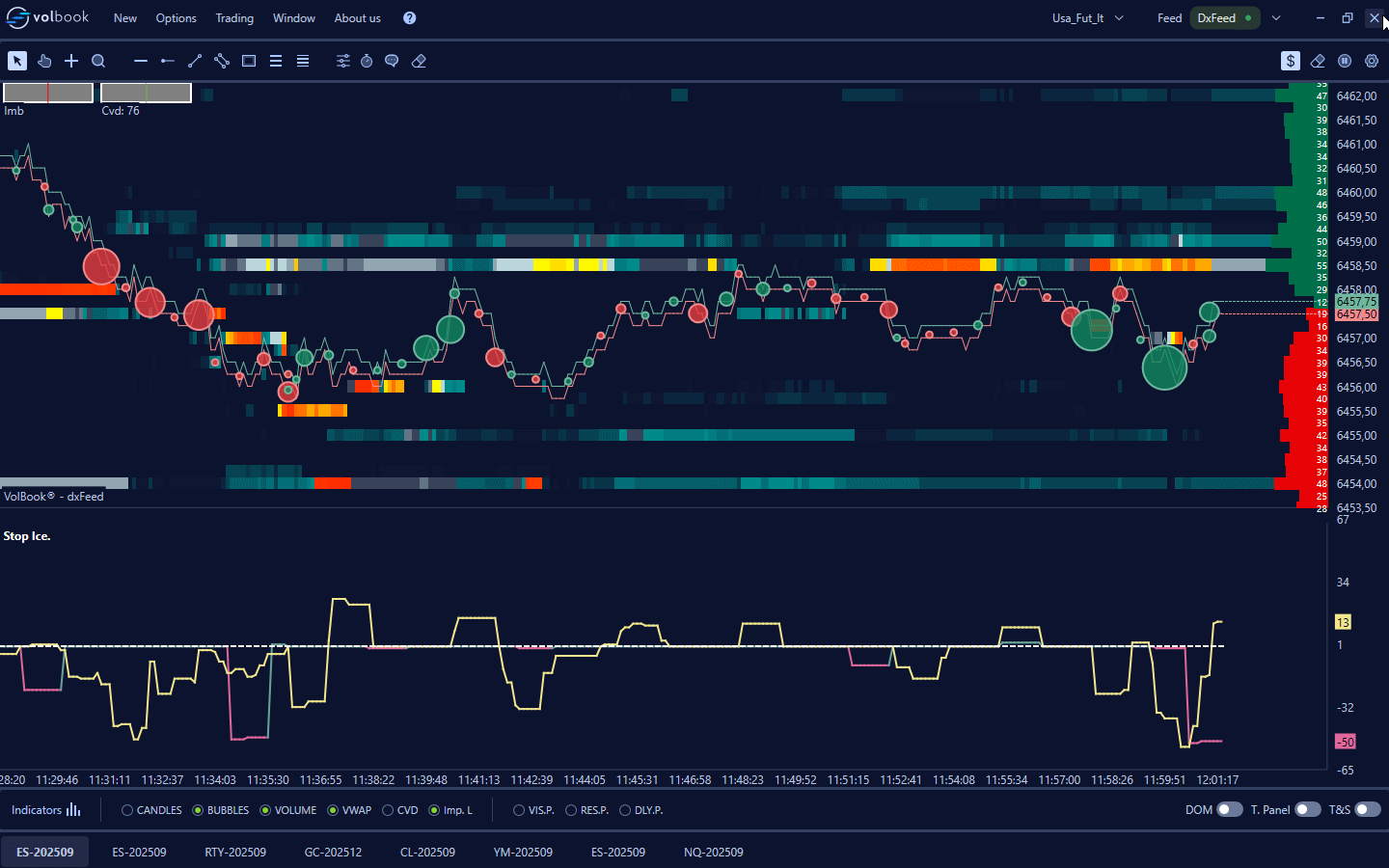Activate the crosshair tool
This screenshot has width=1389, height=868.
pyautogui.click(x=71, y=61)
